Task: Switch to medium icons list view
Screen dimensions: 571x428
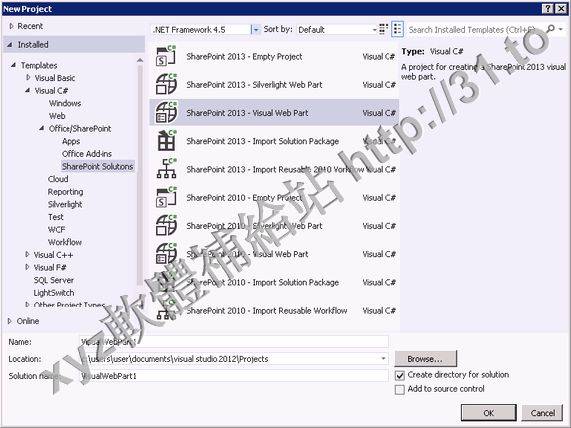Action: point(397,29)
